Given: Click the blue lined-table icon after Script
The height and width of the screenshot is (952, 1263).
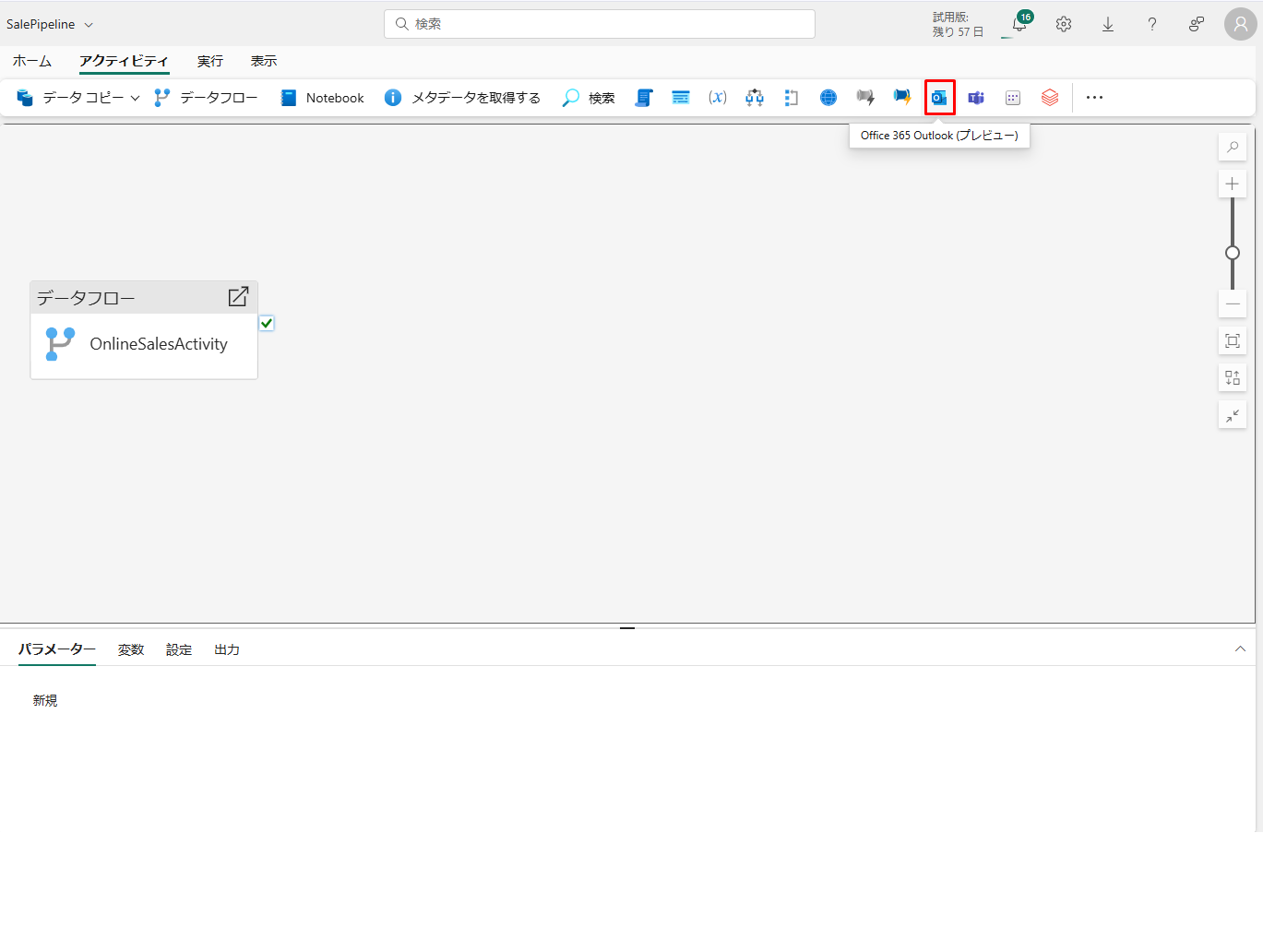Looking at the screenshot, I should click(x=681, y=98).
